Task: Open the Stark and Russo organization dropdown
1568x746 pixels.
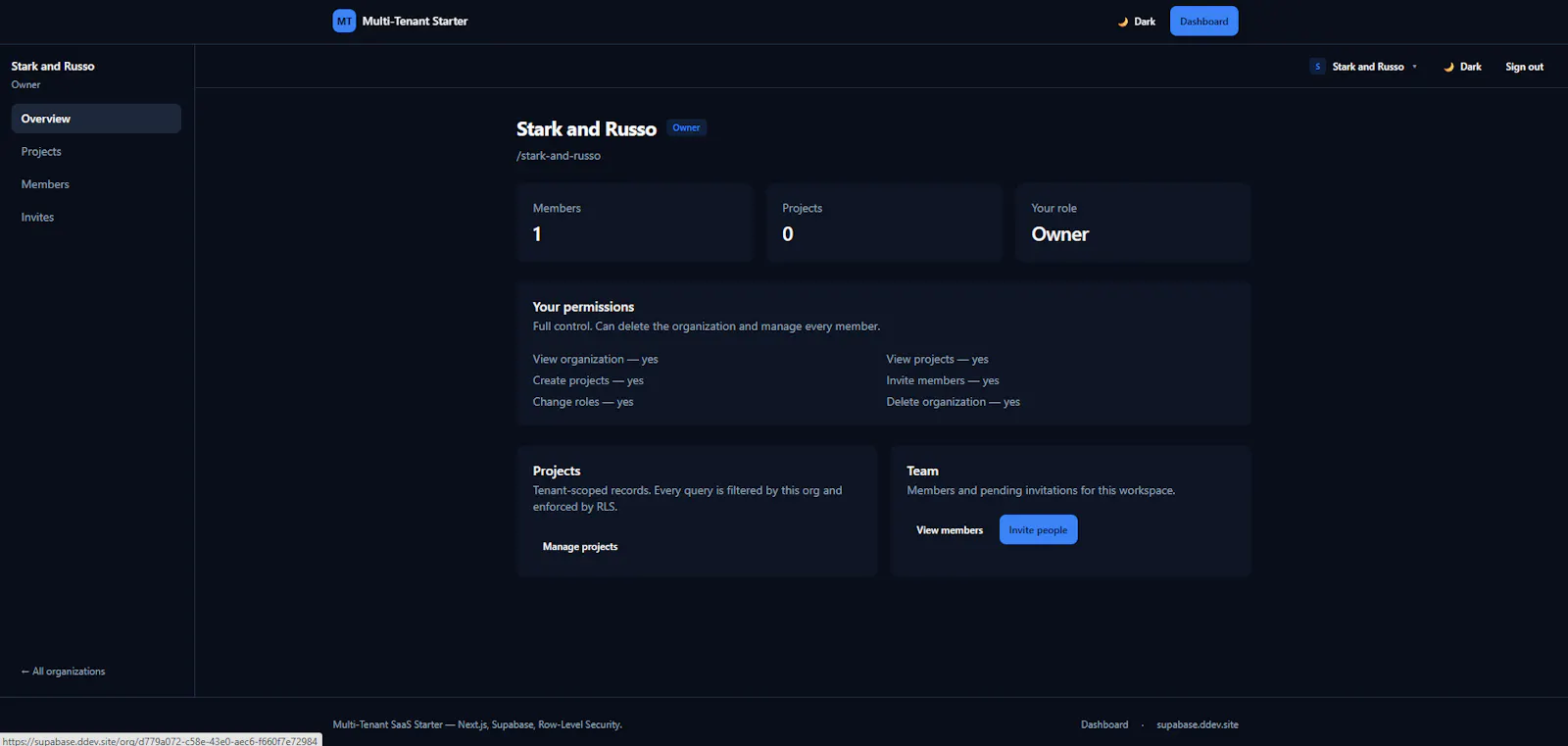Action: 1363,67
